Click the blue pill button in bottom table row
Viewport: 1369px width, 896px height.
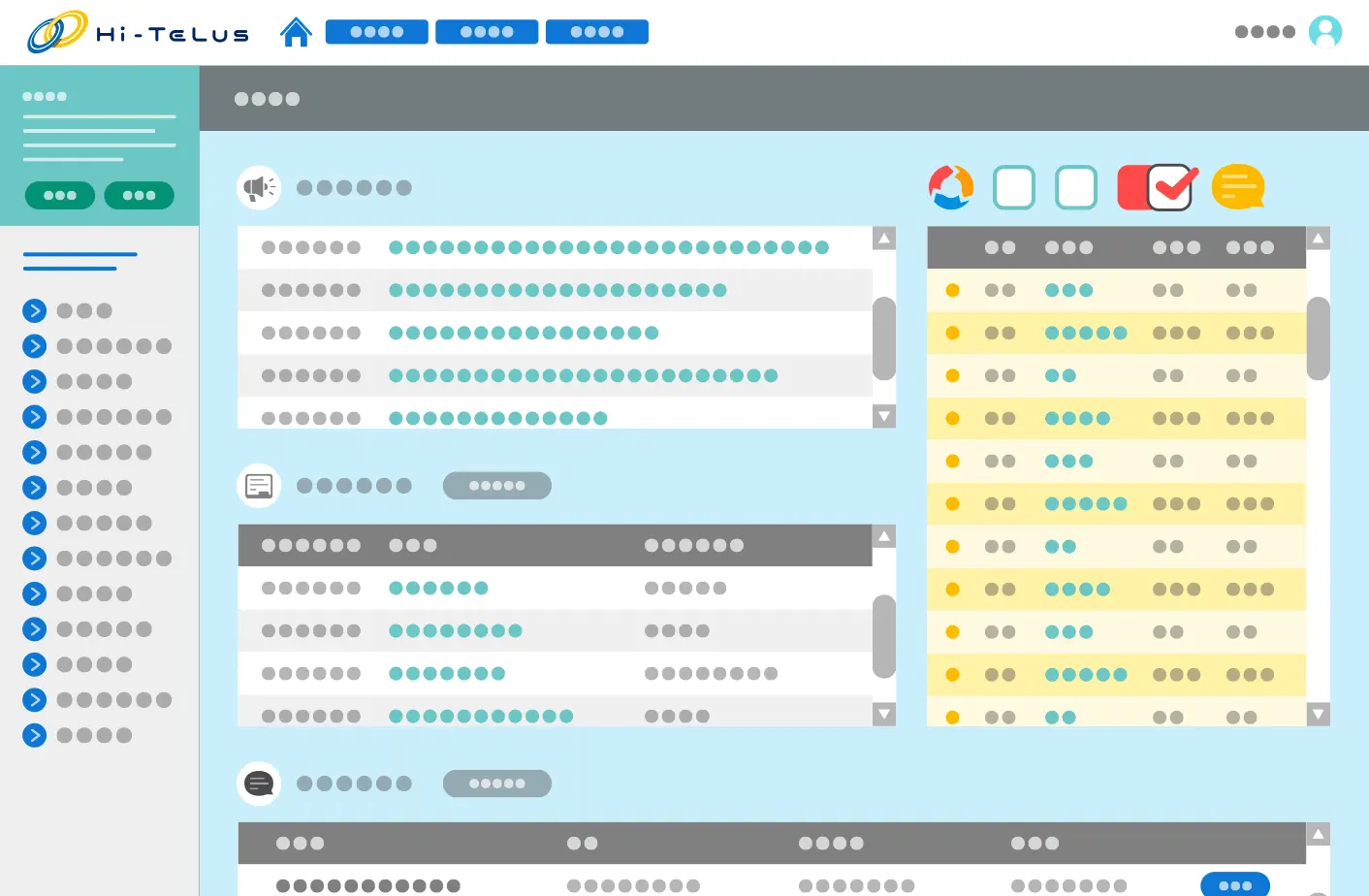(x=1235, y=885)
